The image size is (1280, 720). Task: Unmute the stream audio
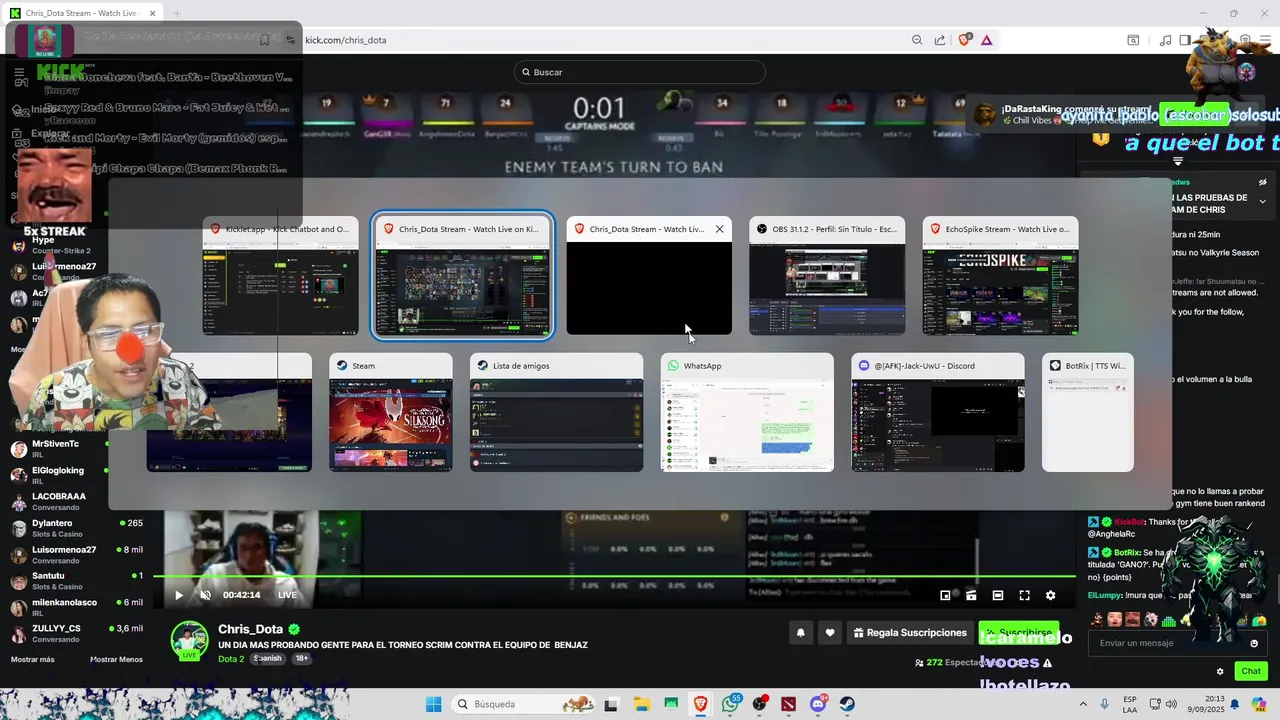tap(205, 595)
